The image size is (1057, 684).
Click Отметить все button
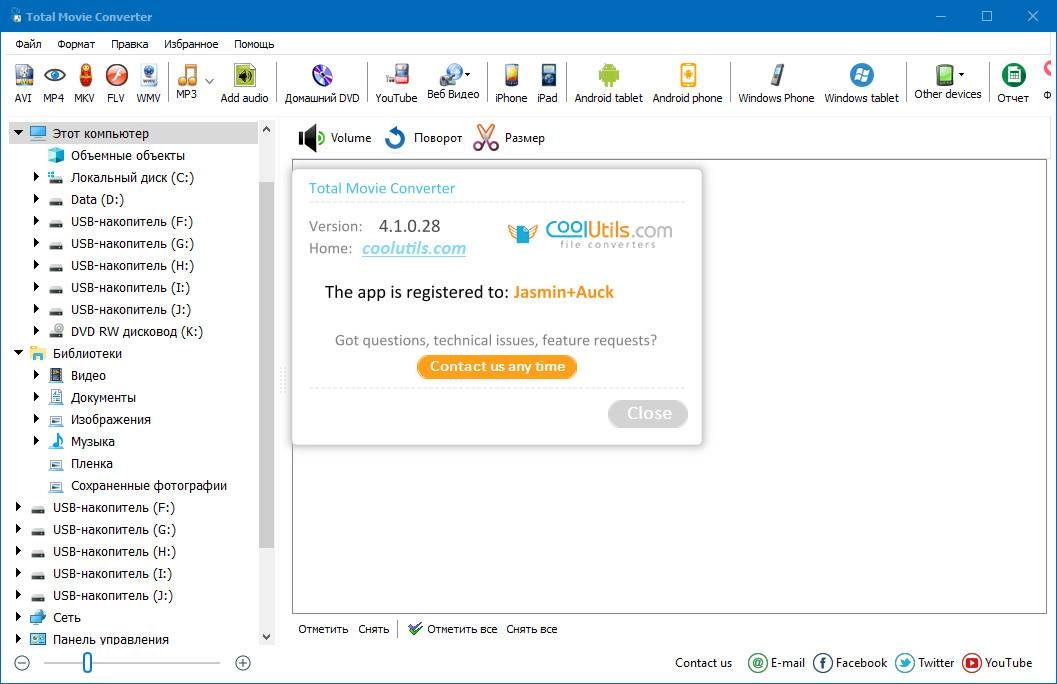point(452,629)
